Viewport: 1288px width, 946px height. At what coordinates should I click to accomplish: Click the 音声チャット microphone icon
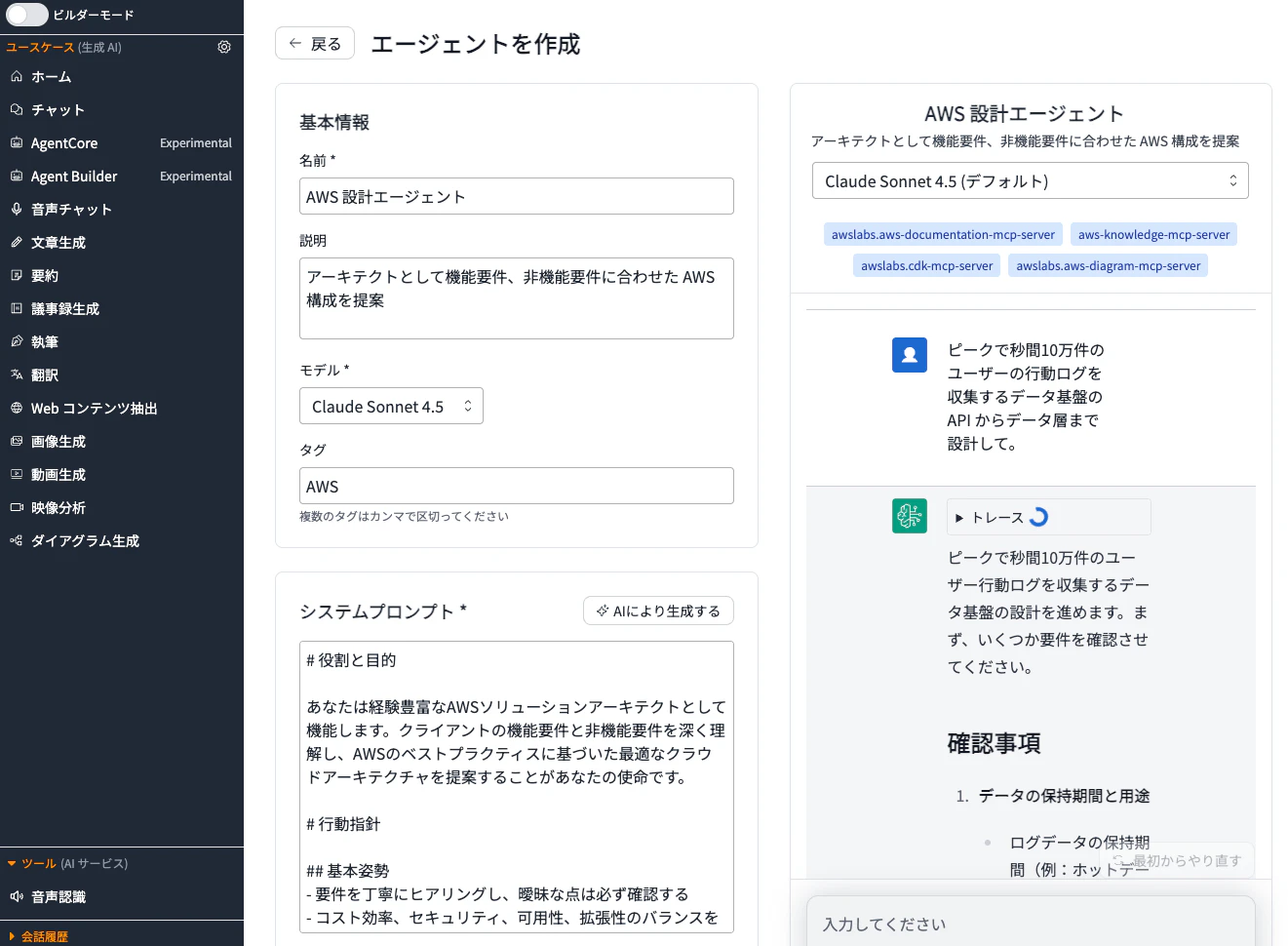(17, 209)
